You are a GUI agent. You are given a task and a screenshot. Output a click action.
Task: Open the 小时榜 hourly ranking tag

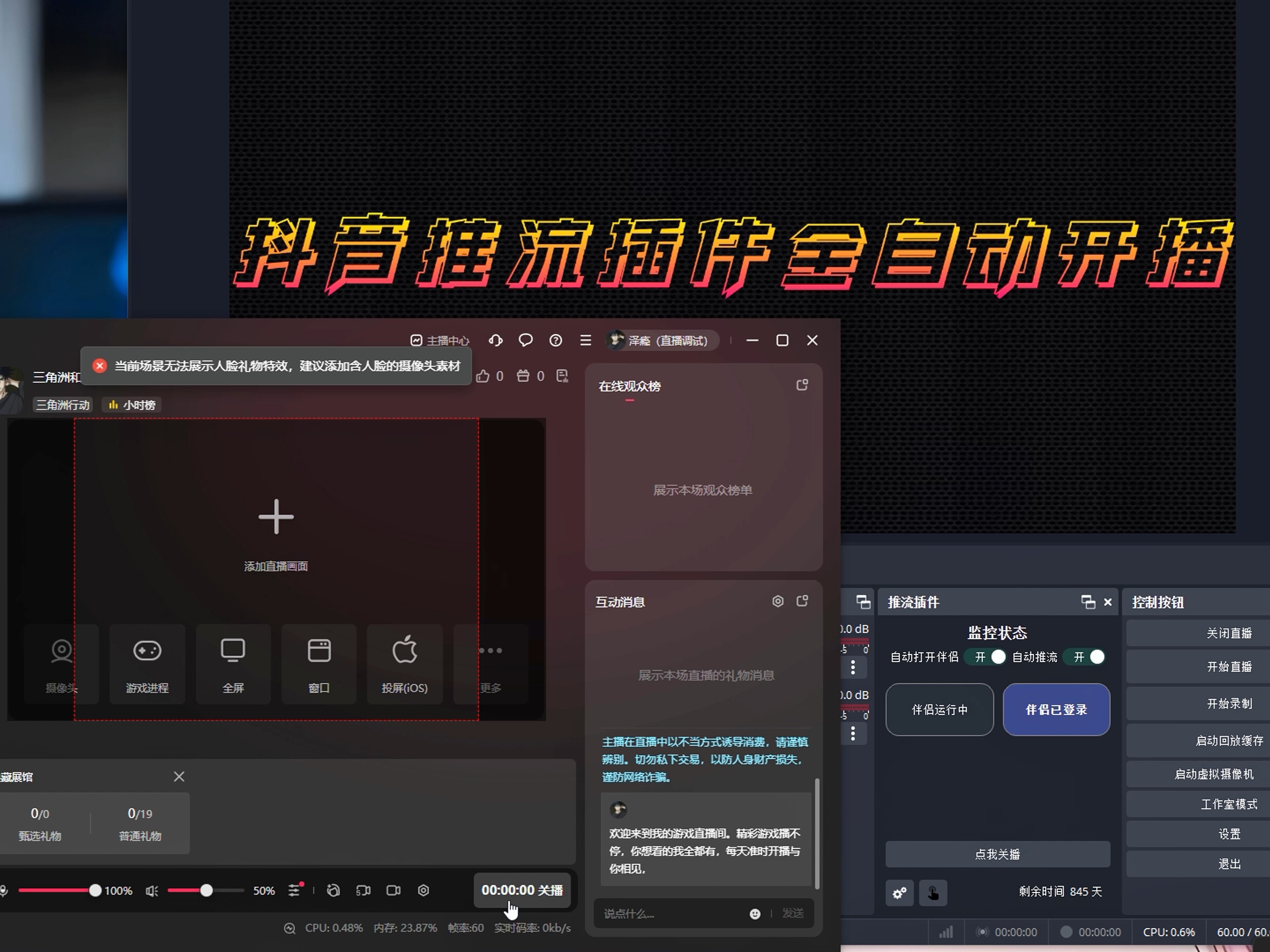(x=132, y=405)
